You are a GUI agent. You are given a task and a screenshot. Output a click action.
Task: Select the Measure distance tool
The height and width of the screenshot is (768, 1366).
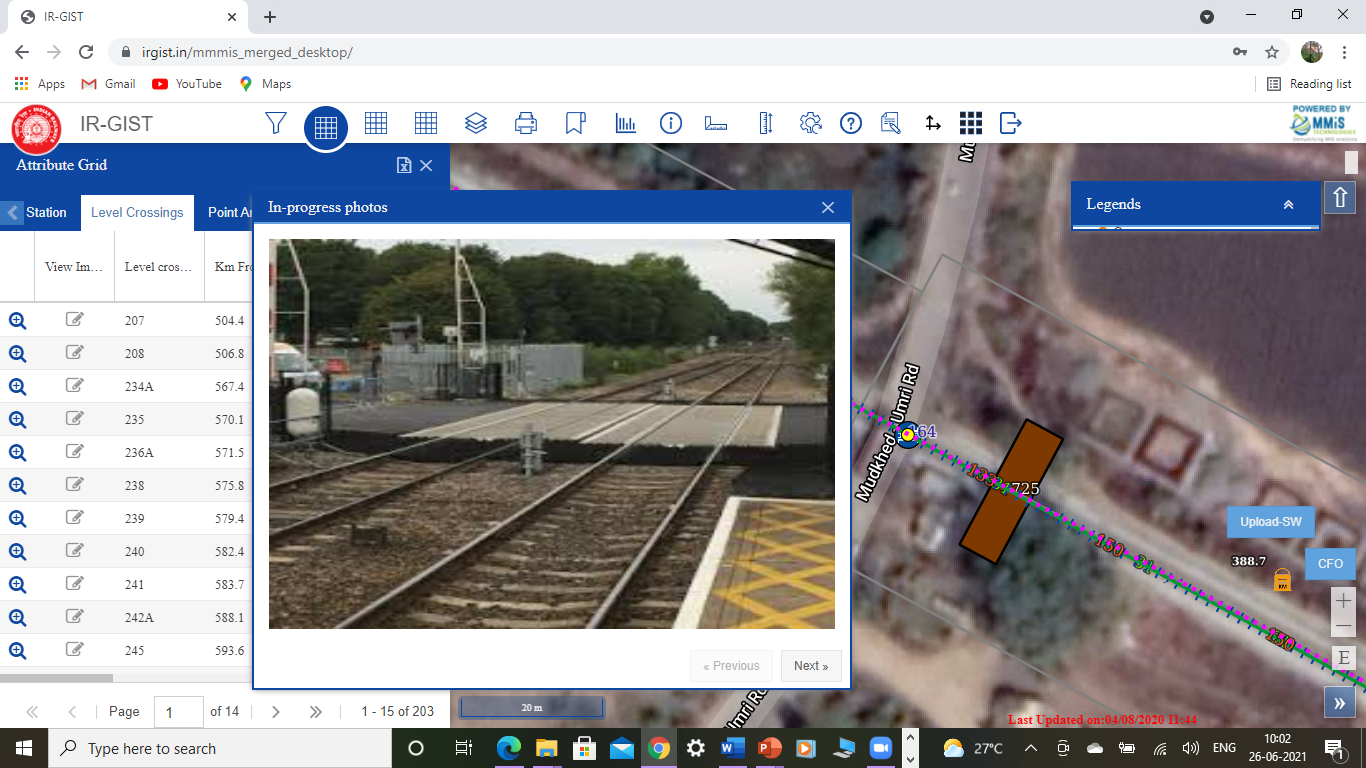(715, 123)
